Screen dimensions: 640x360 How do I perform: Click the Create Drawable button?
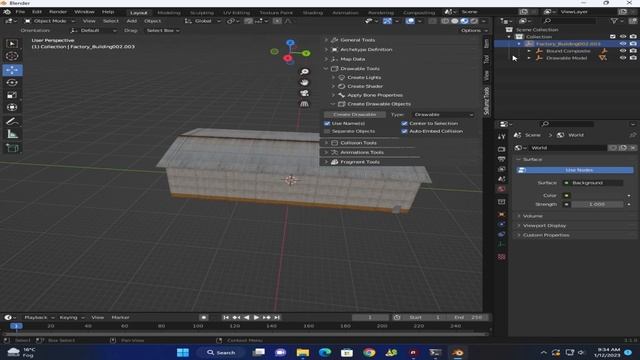354,115
